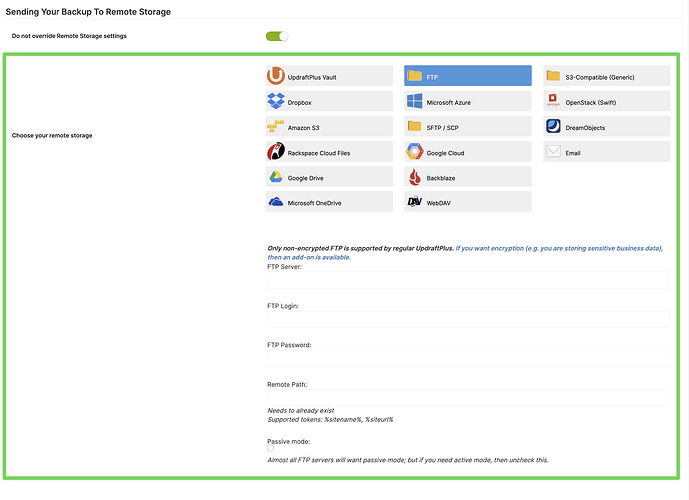Click 'Choose your remote storage' label
689x500 pixels.
coord(52,135)
